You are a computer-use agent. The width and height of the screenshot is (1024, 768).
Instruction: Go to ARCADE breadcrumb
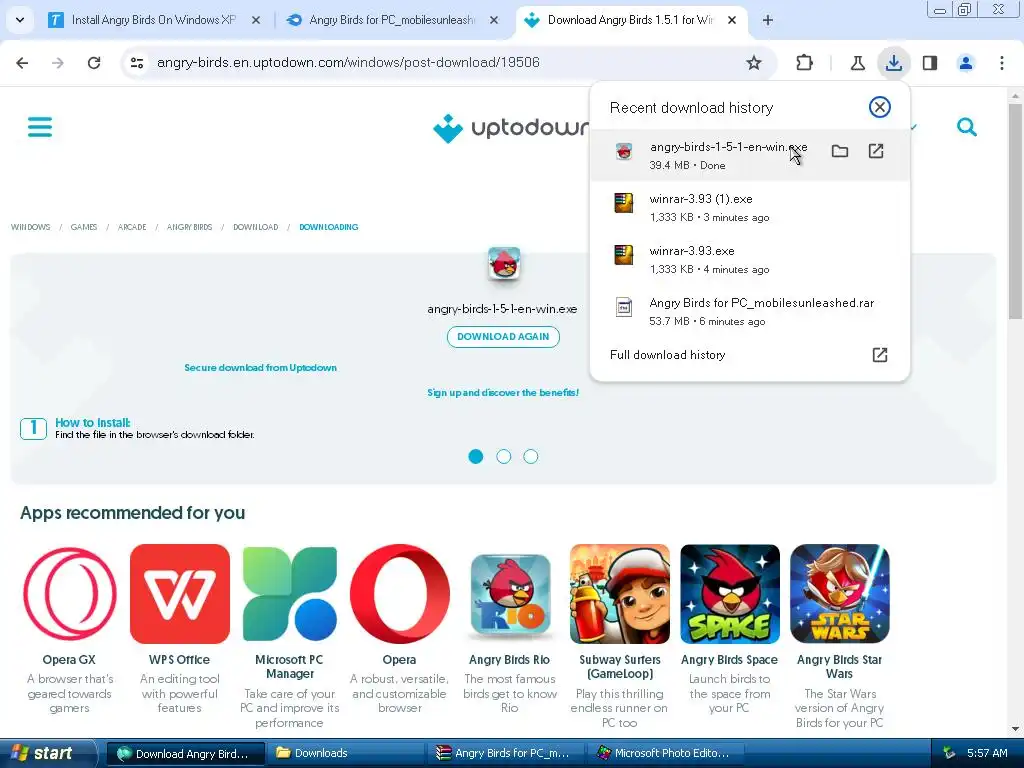pyautogui.click(x=132, y=227)
